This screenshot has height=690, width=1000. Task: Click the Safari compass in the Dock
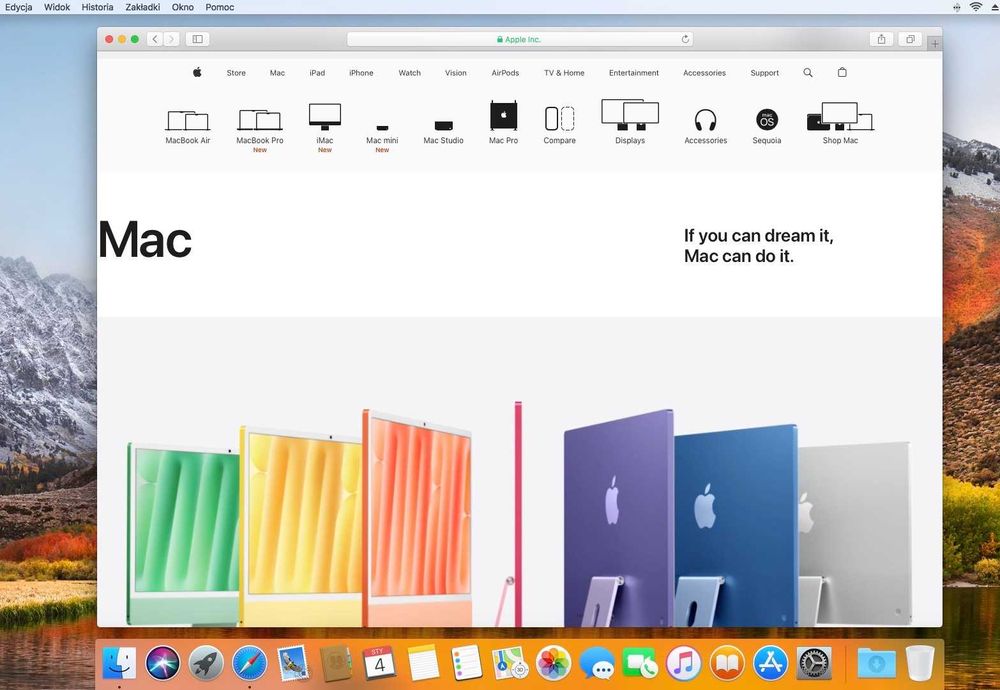249,663
